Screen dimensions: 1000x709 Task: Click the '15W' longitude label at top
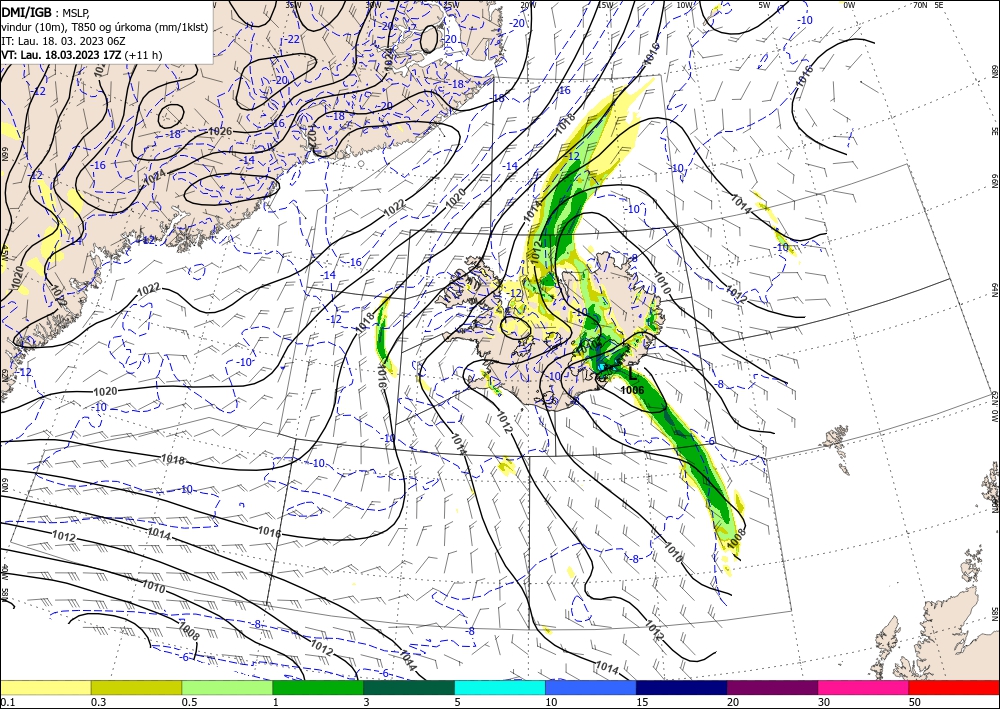coord(605,5)
